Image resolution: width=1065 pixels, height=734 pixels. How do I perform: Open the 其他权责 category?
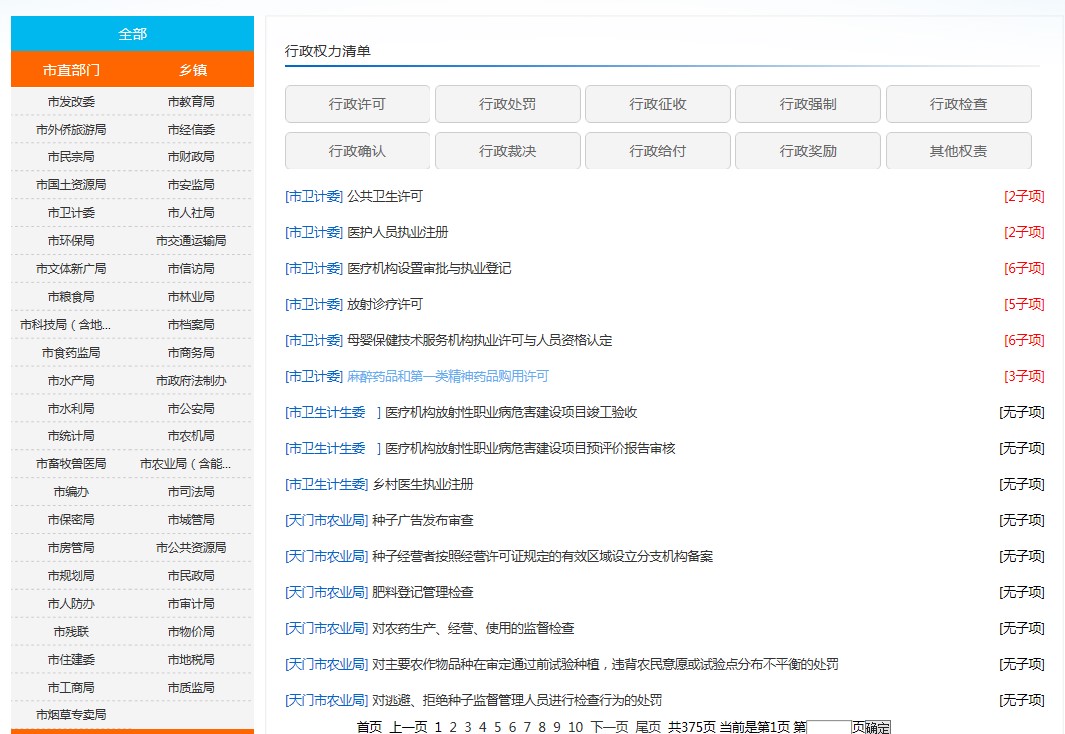tap(957, 151)
